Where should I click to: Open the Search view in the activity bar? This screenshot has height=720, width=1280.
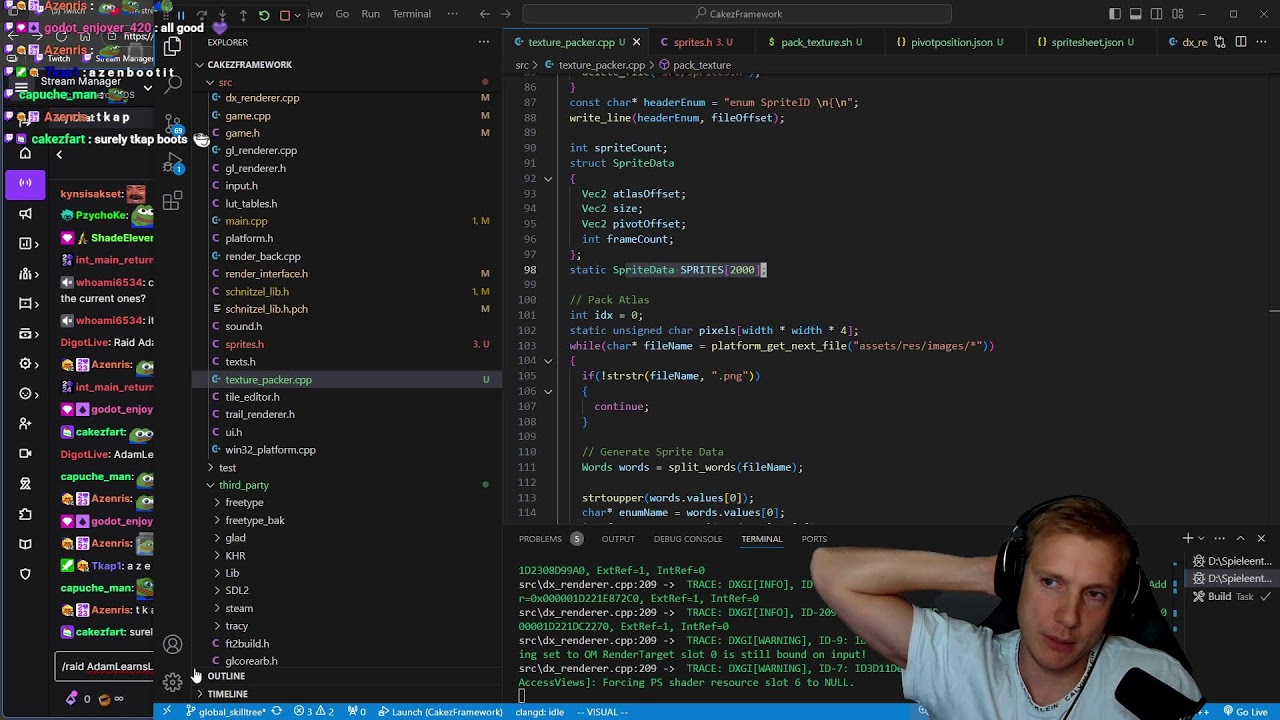pos(172,84)
